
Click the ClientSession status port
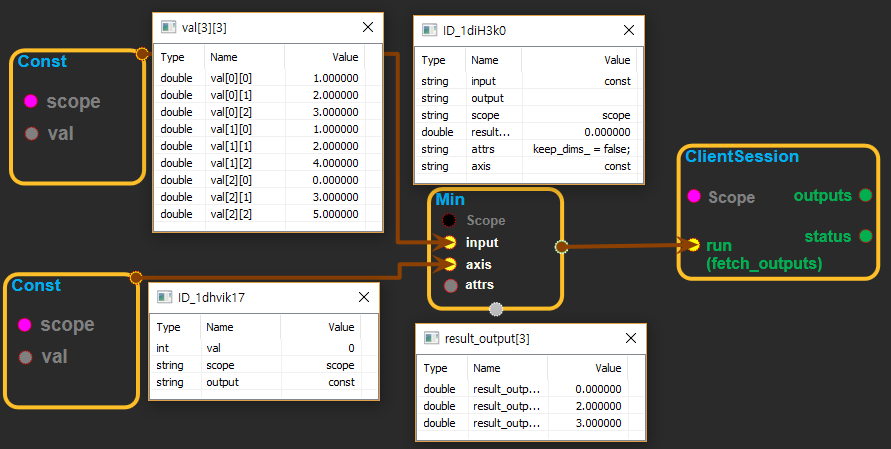click(x=865, y=237)
